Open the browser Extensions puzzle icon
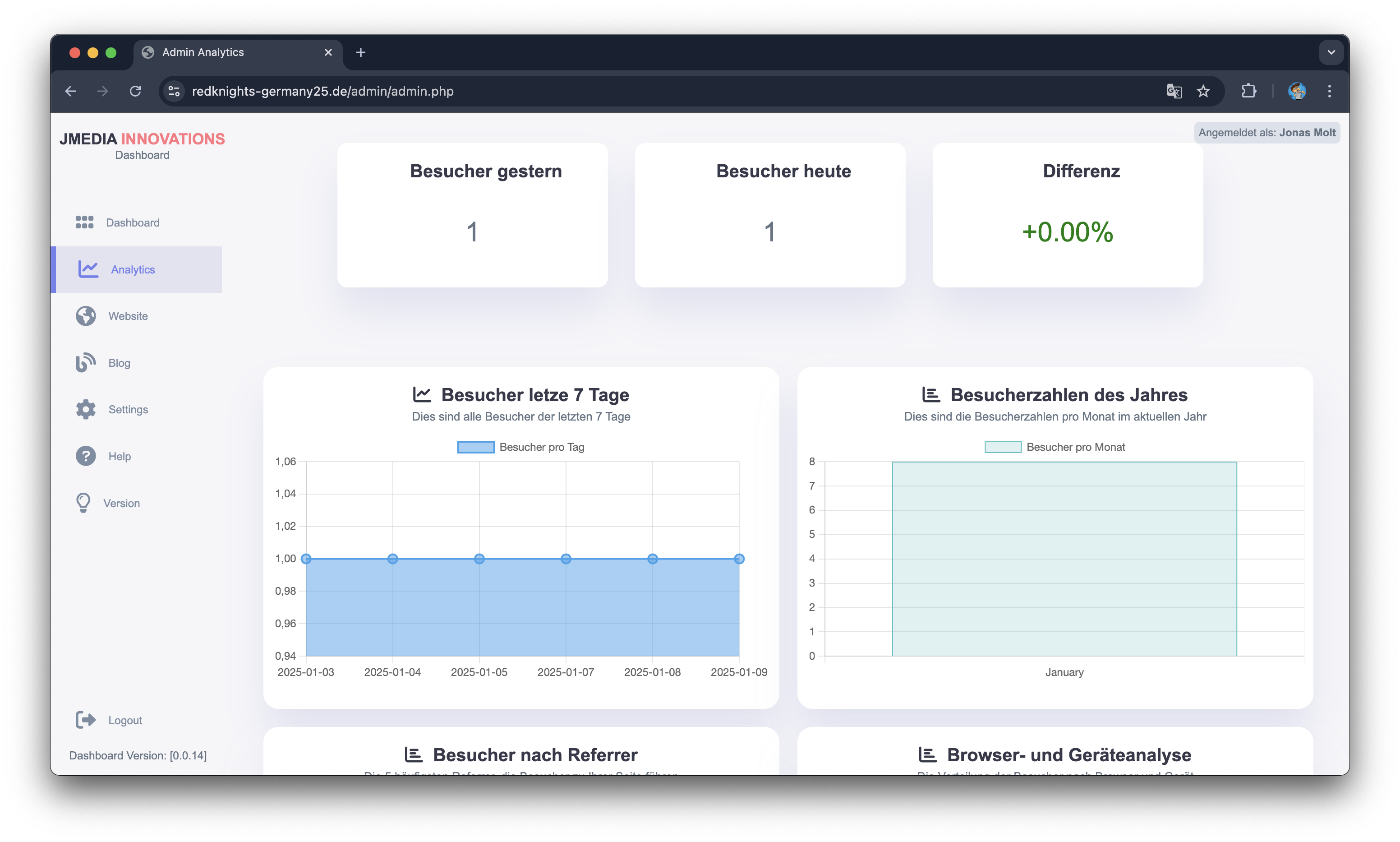The image size is (1400, 842). (x=1248, y=91)
